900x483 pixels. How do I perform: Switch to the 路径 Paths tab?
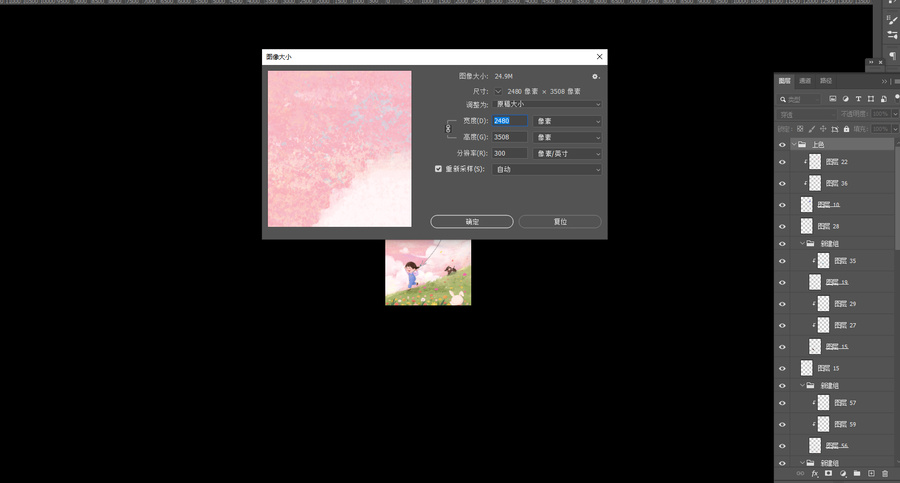point(826,81)
